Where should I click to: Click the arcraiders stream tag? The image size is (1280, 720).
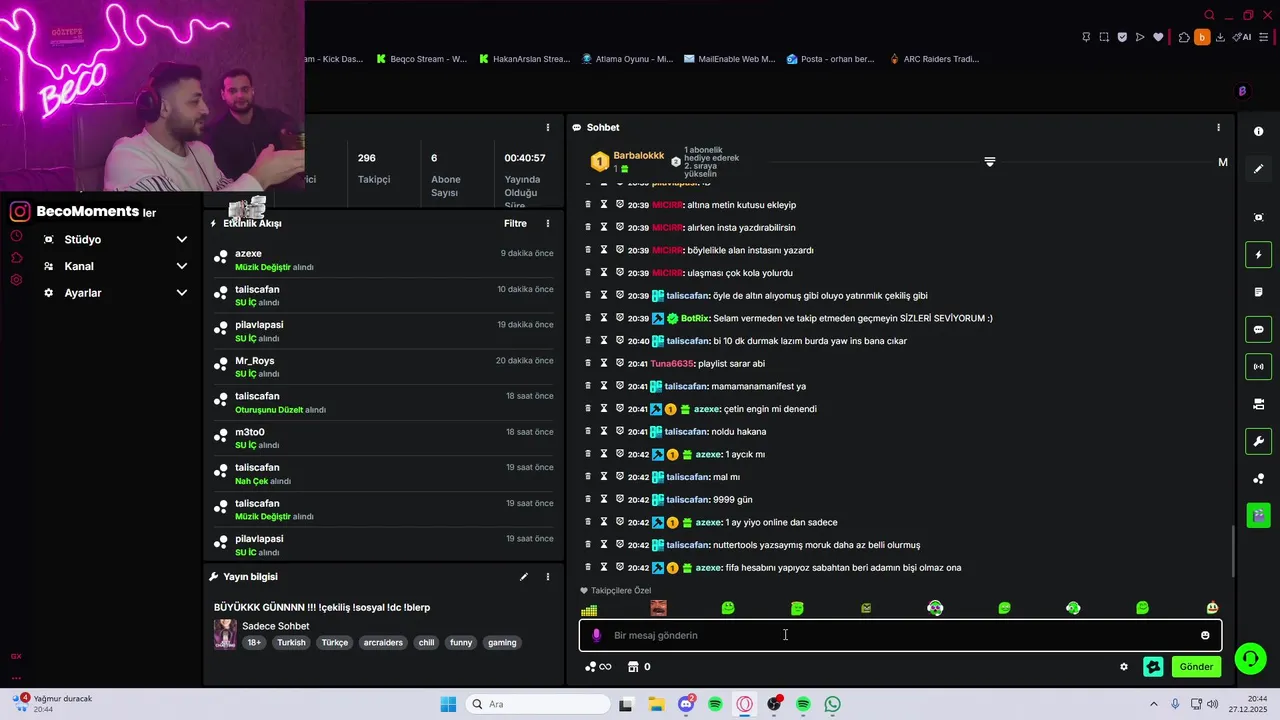click(383, 643)
